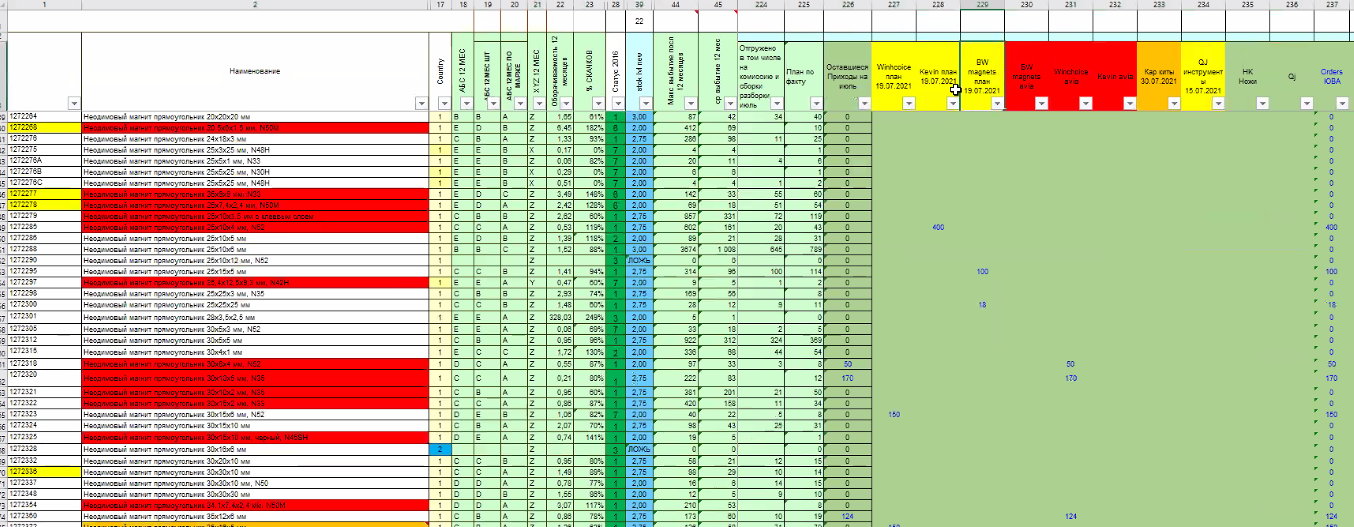Image resolution: width=1354 pixels, height=527 pixels.
Task: Select cell 'прямоугольник 25x25x3 мм, N35'
Action: [x=256, y=293]
